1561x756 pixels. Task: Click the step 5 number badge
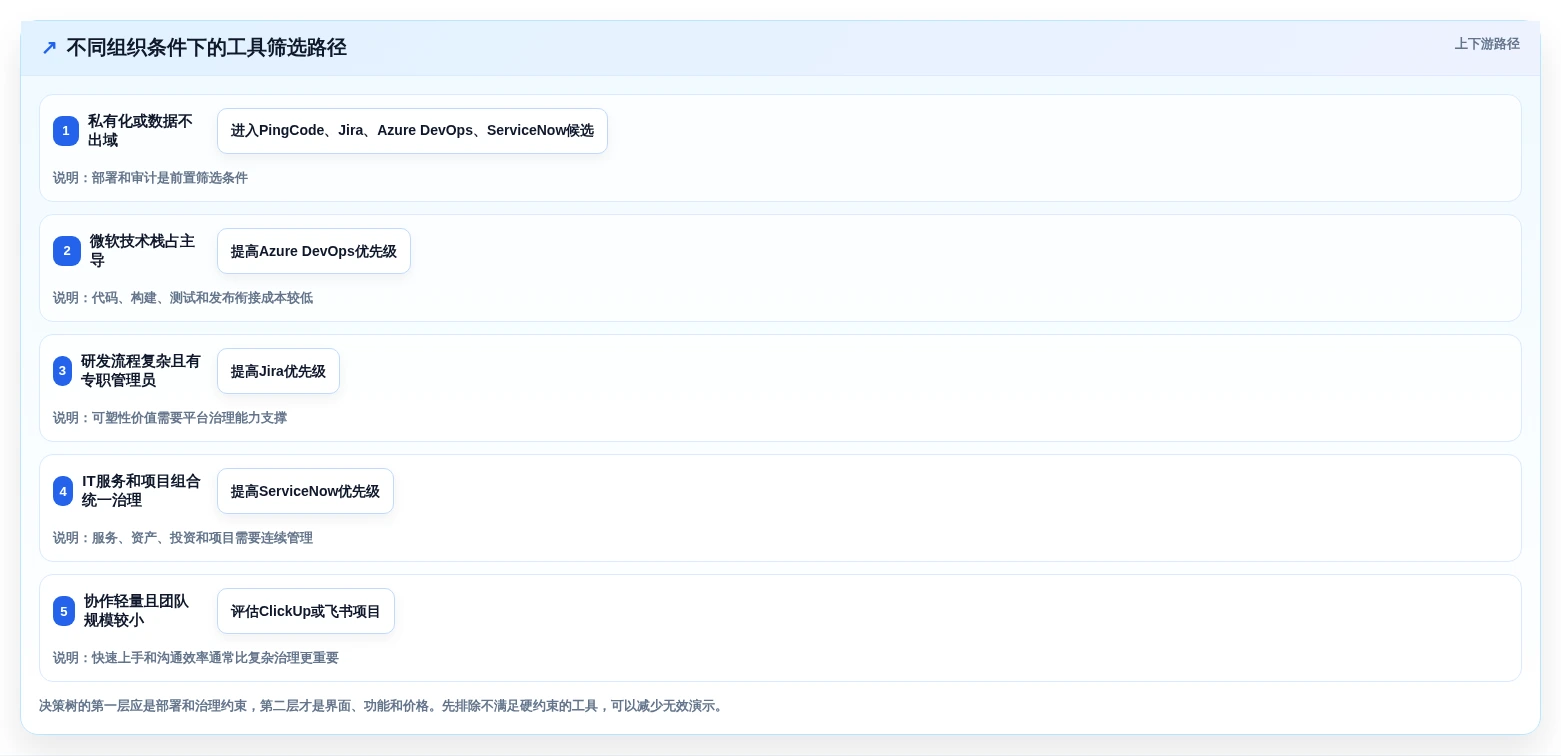tap(64, 611)
